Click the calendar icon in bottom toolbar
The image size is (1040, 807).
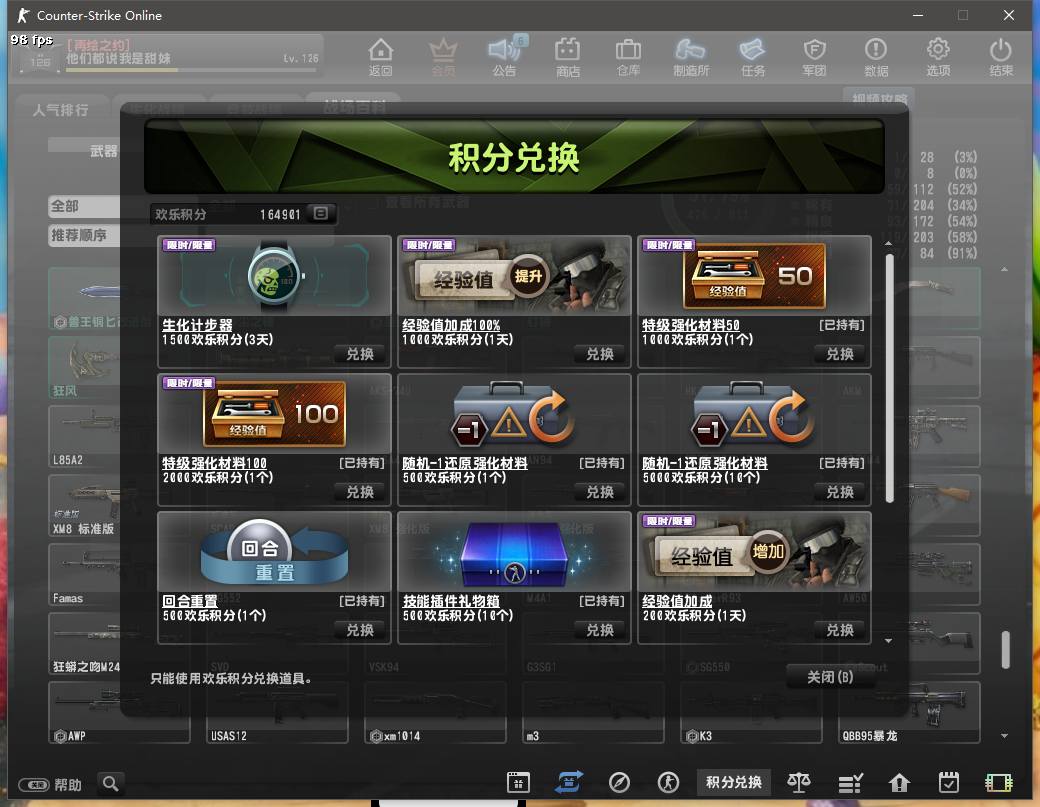(x=518, y=782)
